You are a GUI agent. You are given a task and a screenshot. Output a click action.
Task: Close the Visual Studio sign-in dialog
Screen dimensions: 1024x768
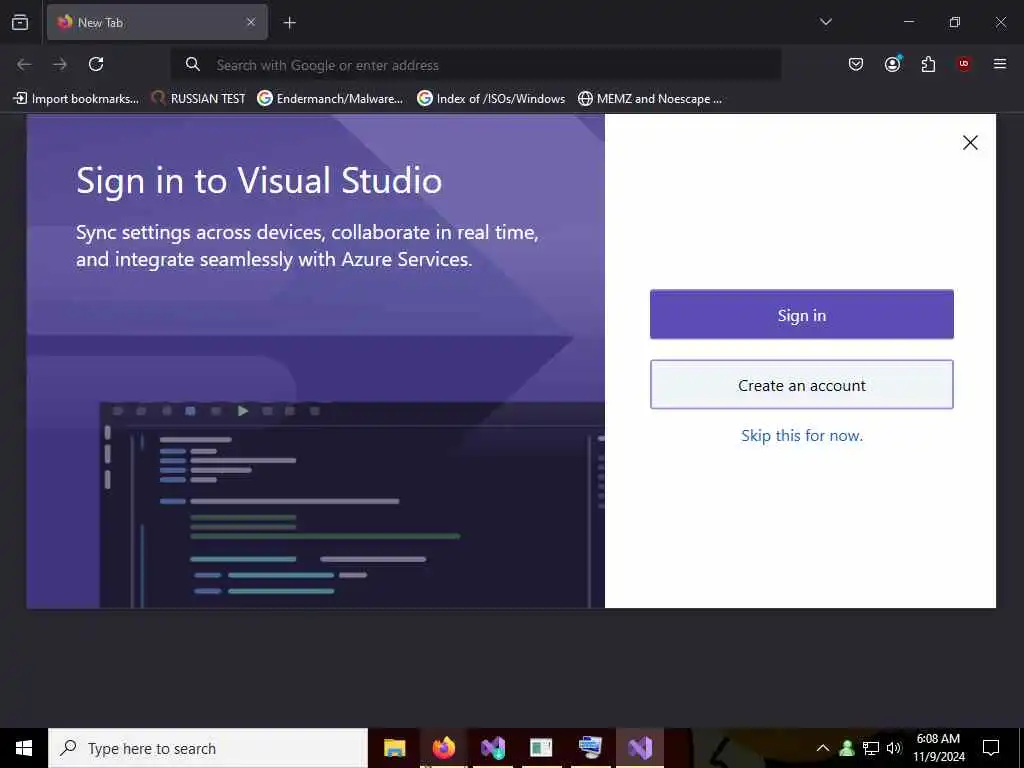coord(970,142)
